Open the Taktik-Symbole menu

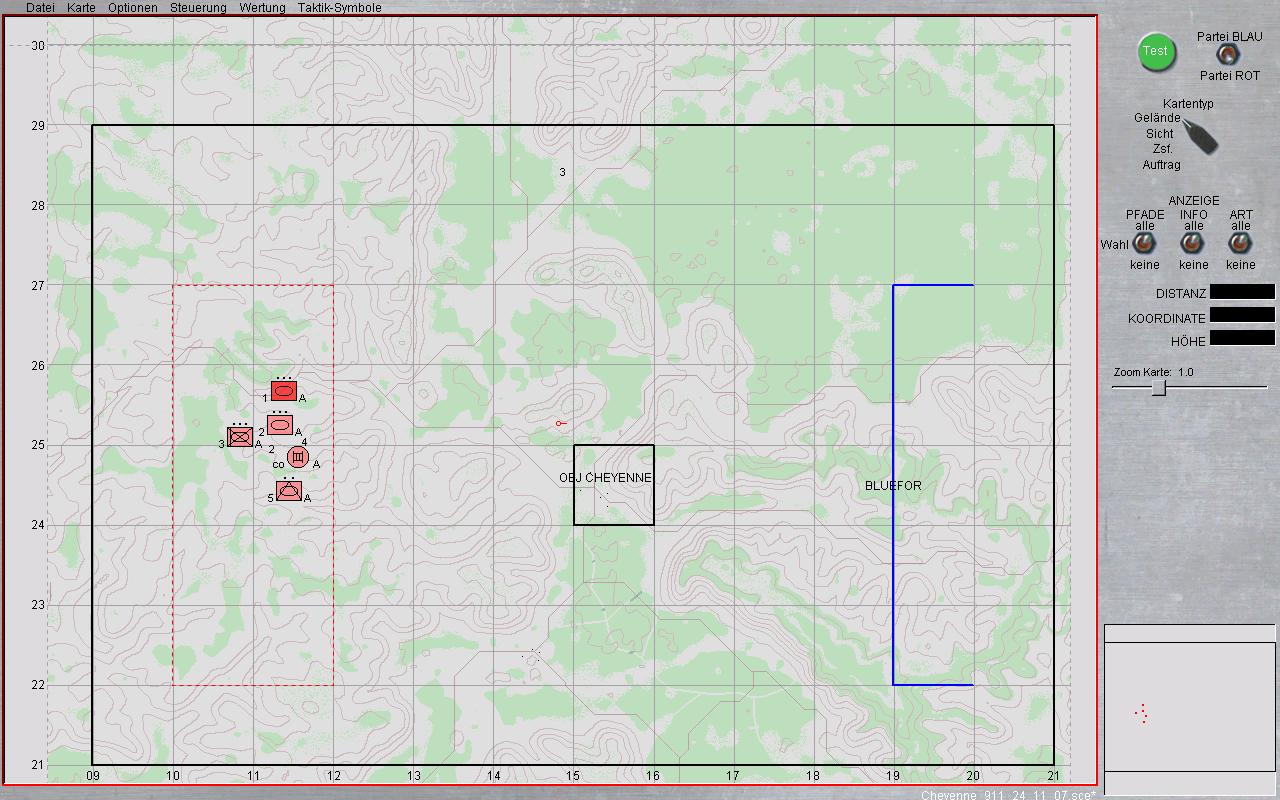click(x=339, y=8)
